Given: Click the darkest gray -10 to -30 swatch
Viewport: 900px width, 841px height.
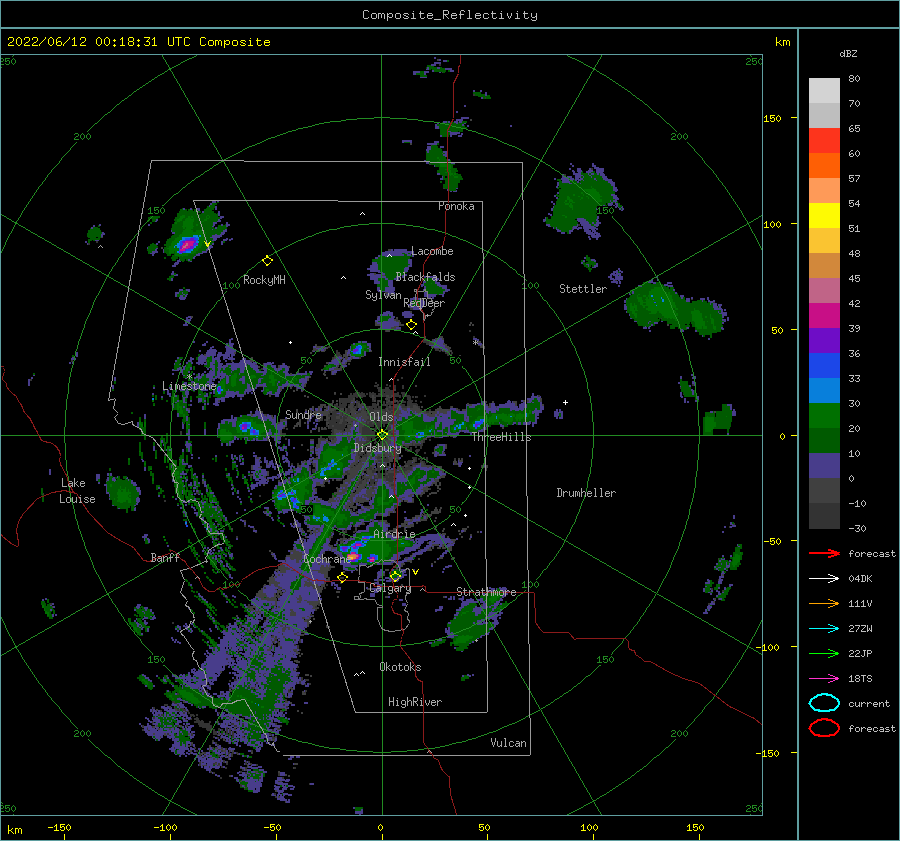Looking at the screenshot, I should [x=824, y=516].
